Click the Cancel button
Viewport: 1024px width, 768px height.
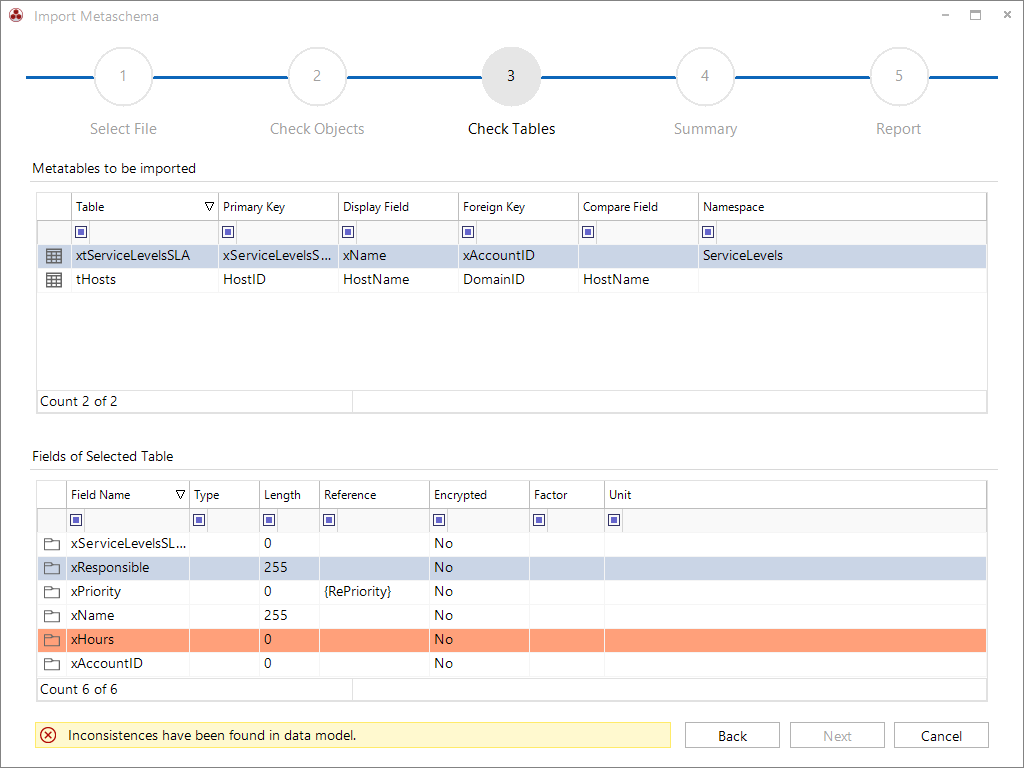click(x=941, y=735)
